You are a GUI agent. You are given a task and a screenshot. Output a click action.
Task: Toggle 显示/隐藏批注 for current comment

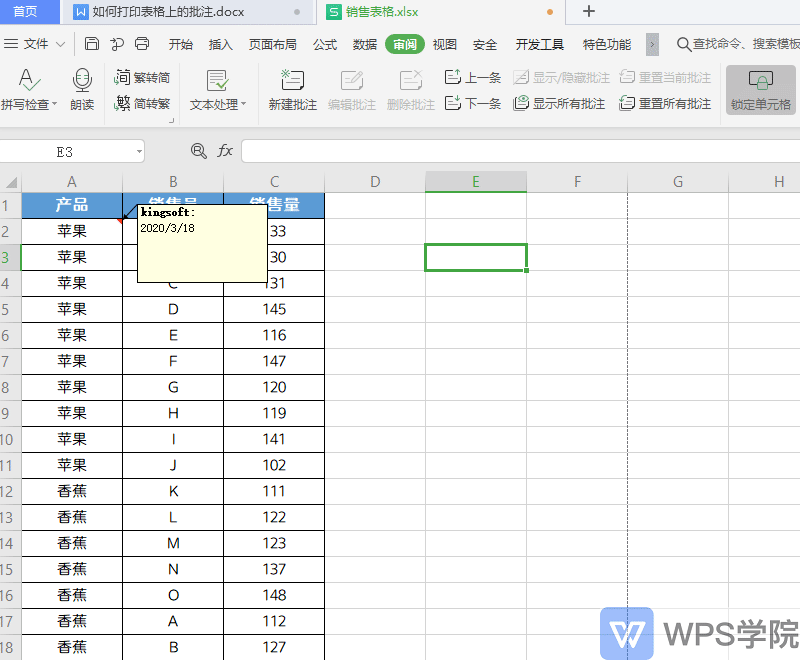(x=561, y=78)
